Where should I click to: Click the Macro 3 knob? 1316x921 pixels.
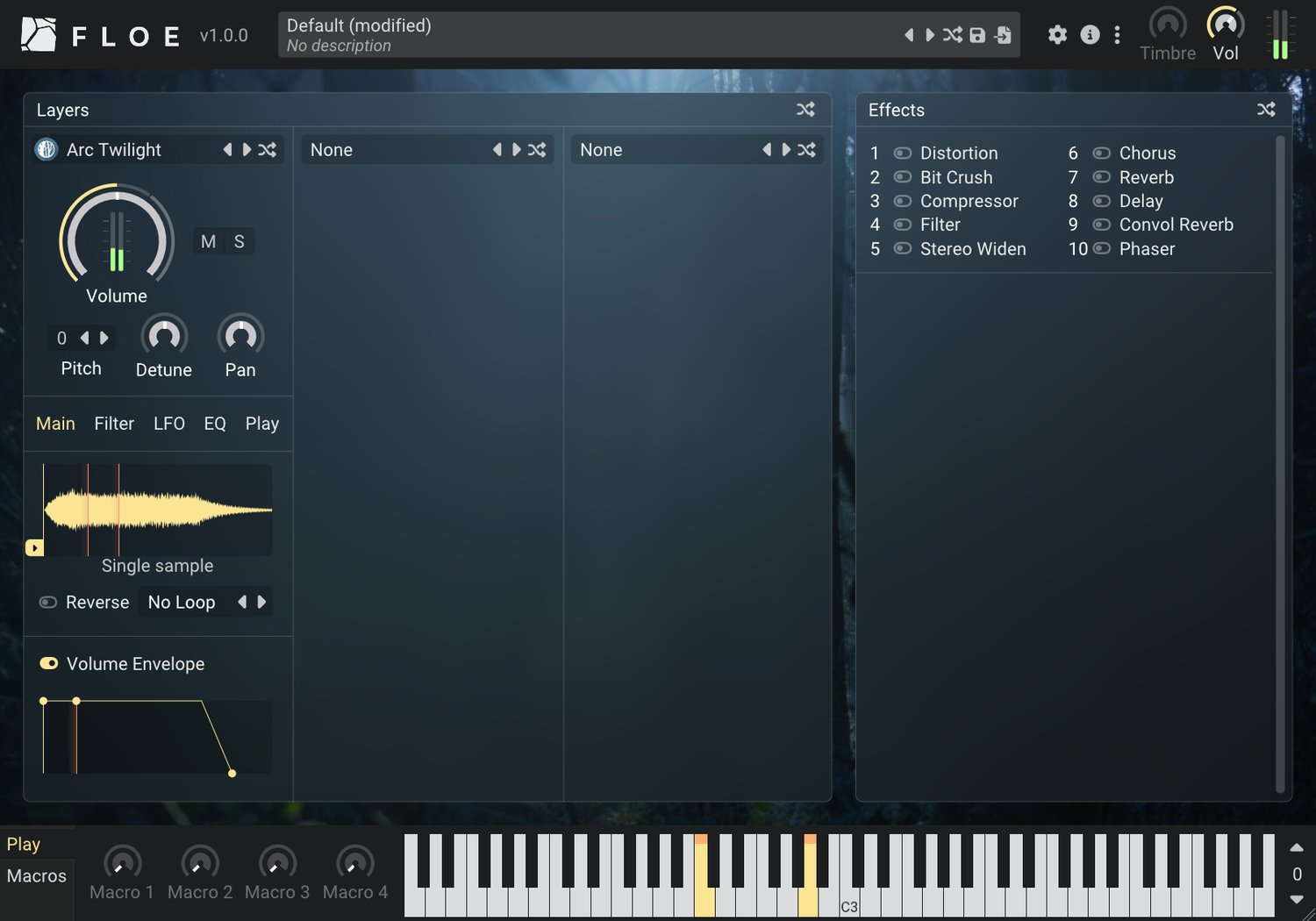277,864
